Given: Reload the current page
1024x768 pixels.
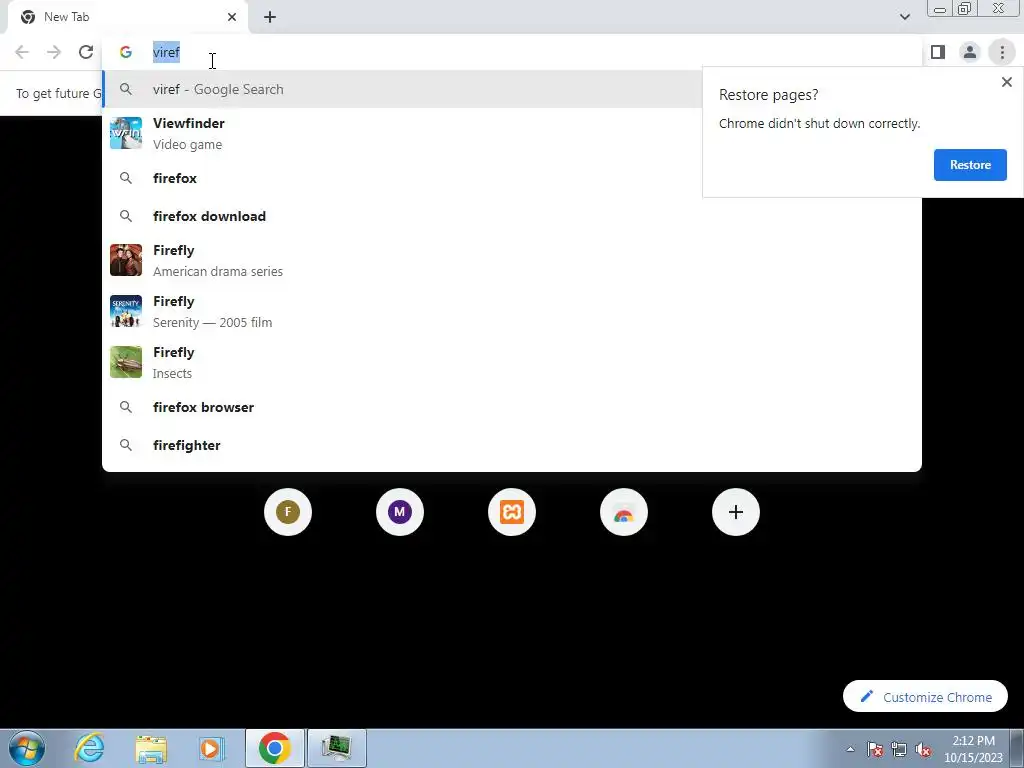Looking at the screenshot, I should [86, 52].
